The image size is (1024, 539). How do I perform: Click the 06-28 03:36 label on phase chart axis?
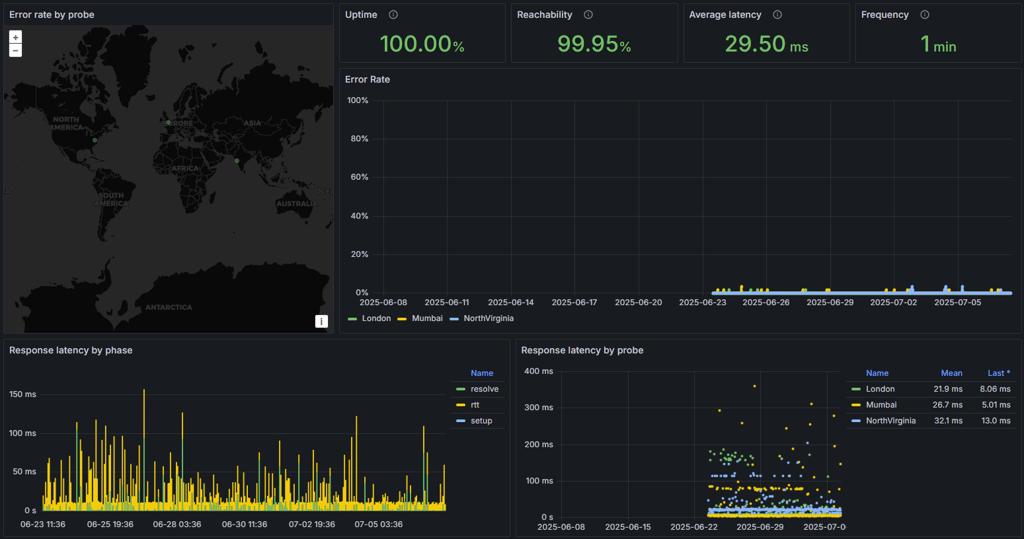click(x=177, y=524)
